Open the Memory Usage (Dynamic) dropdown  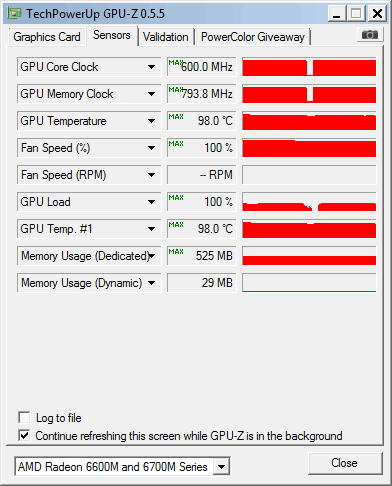151,283
